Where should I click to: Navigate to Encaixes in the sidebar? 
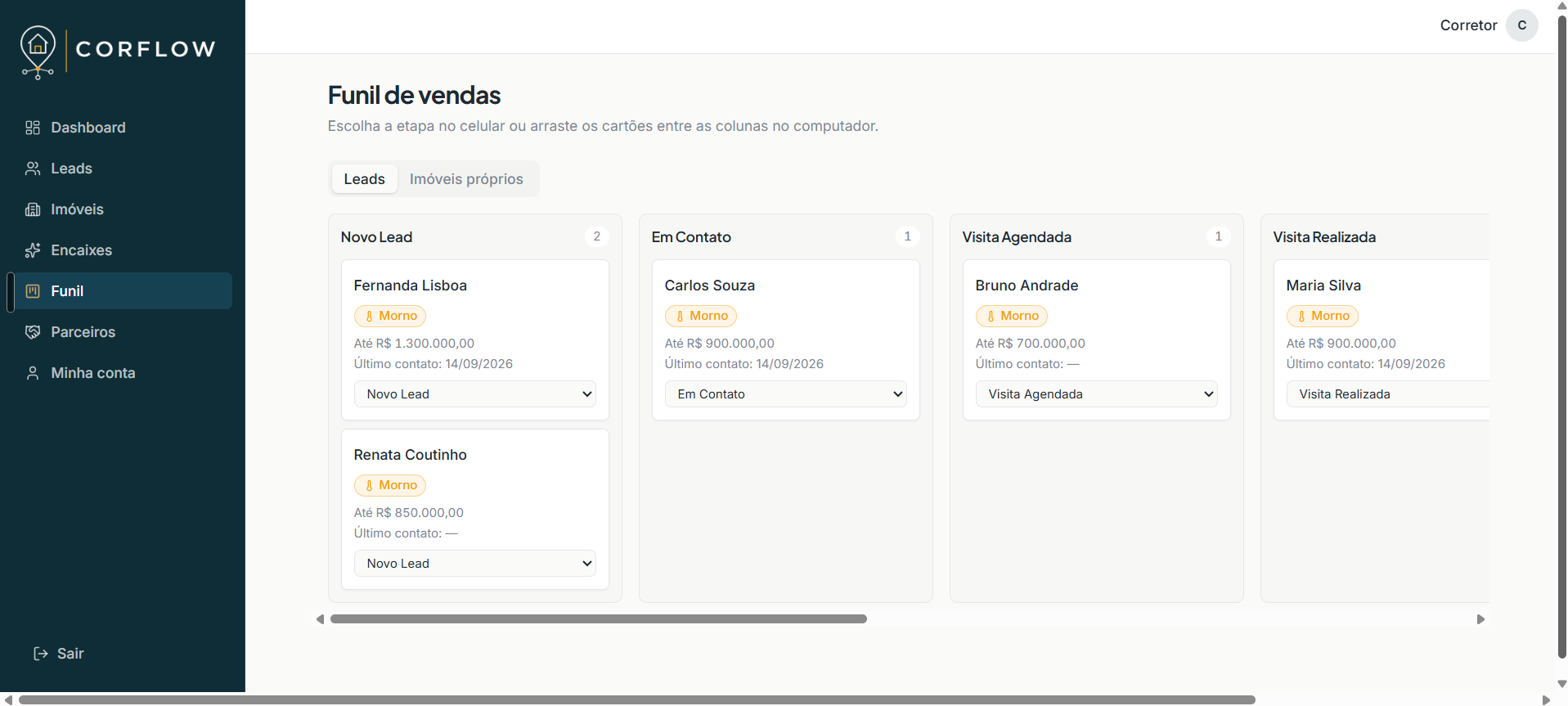[x=123, y=250]
